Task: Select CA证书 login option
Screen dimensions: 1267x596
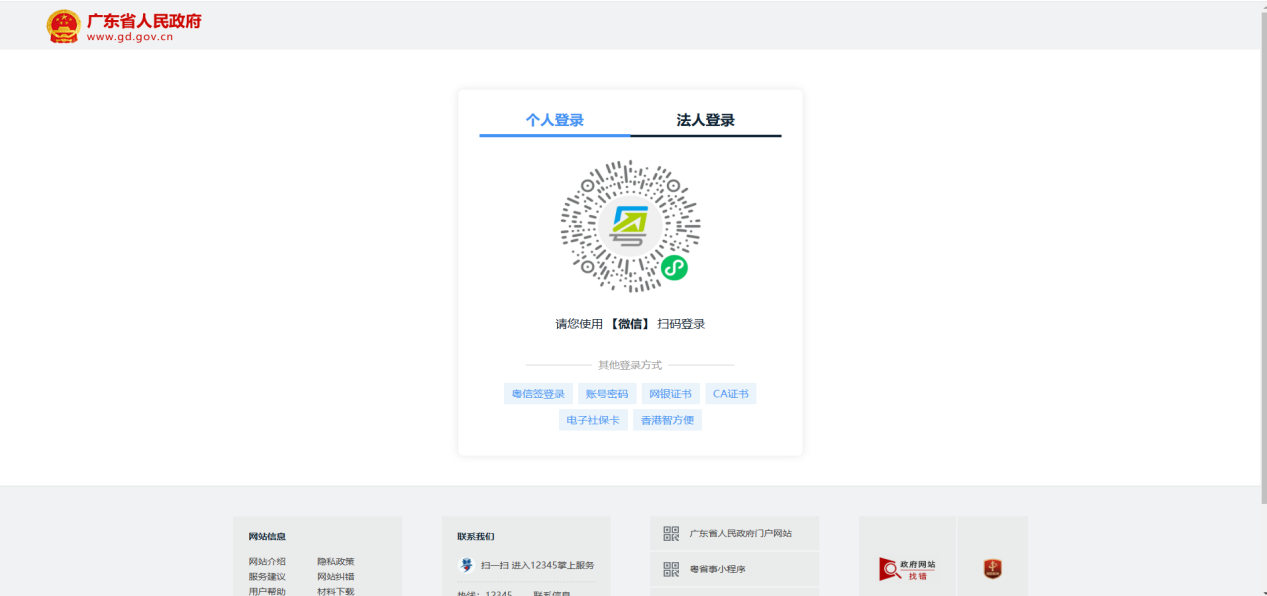Action: (731, 394)
